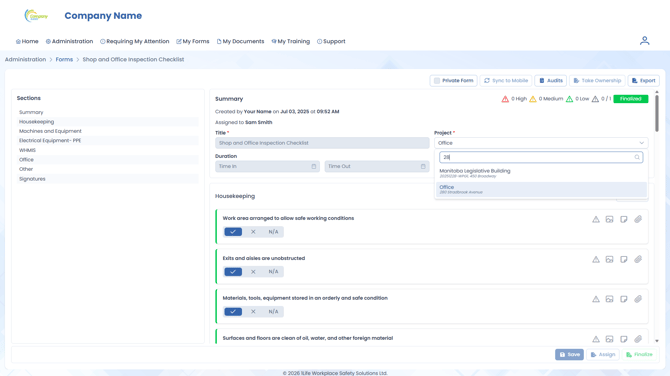Click search magnifier in project filter box
Viewport: 670px width, 376px height.
point(637,157)
